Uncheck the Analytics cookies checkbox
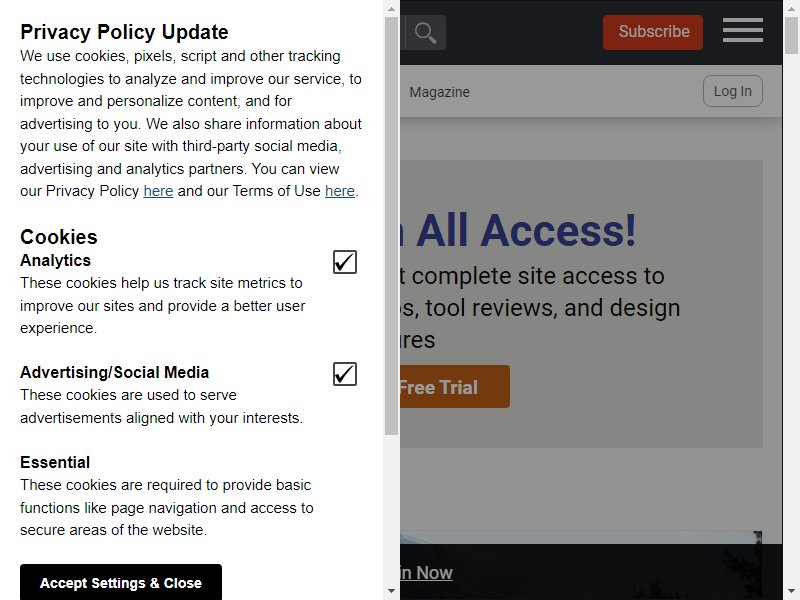 (x=345, y=262)
